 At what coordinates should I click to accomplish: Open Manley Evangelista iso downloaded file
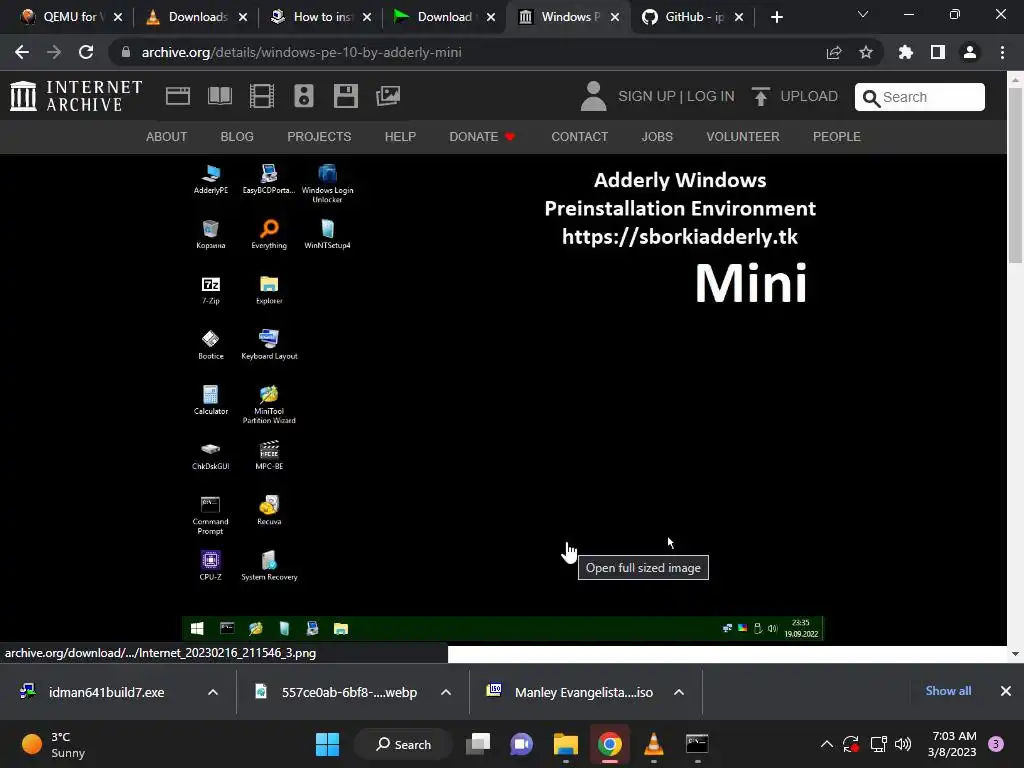point(584,692)
